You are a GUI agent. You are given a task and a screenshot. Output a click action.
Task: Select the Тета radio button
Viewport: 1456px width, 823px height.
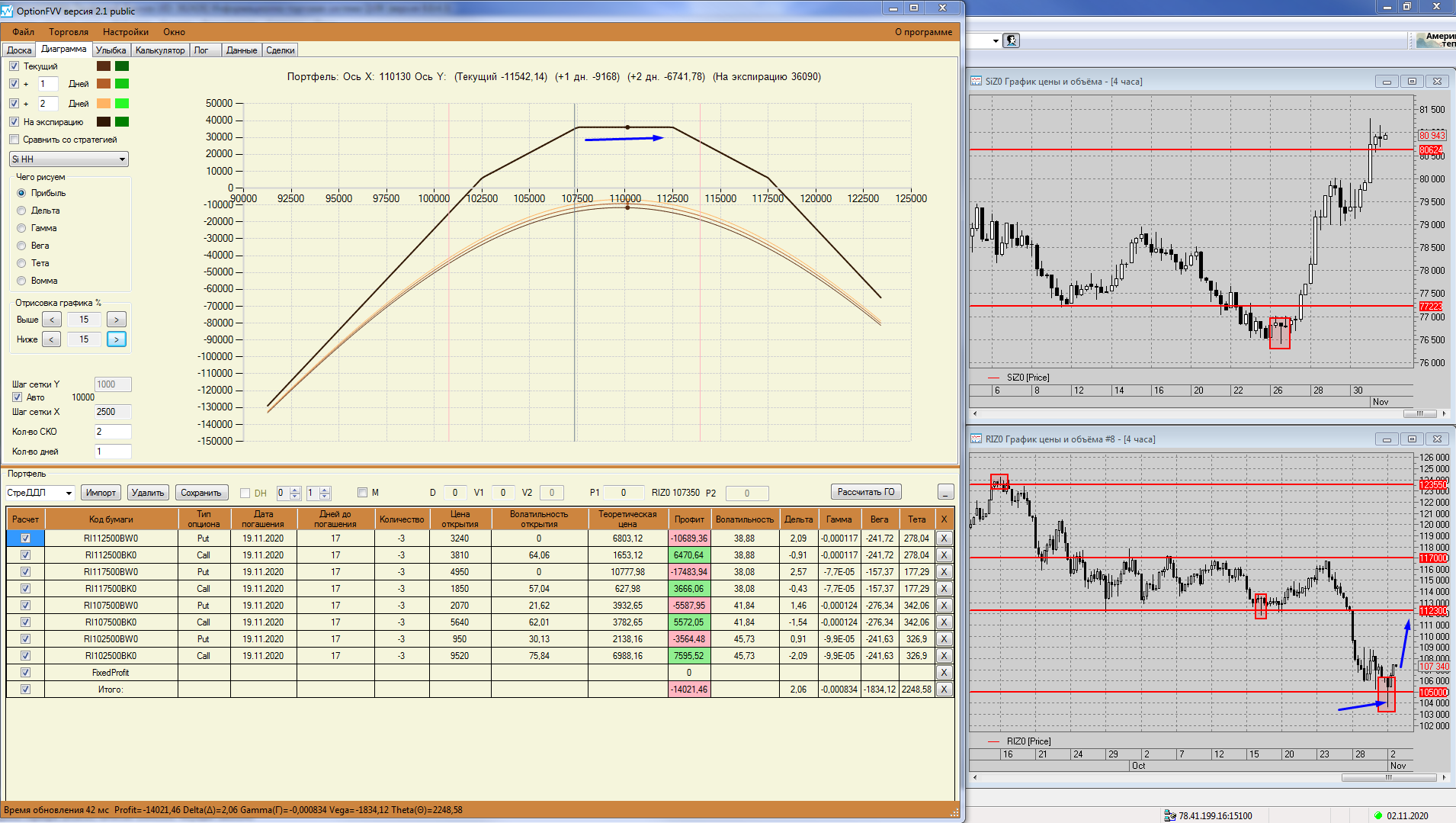pos(21,263)
